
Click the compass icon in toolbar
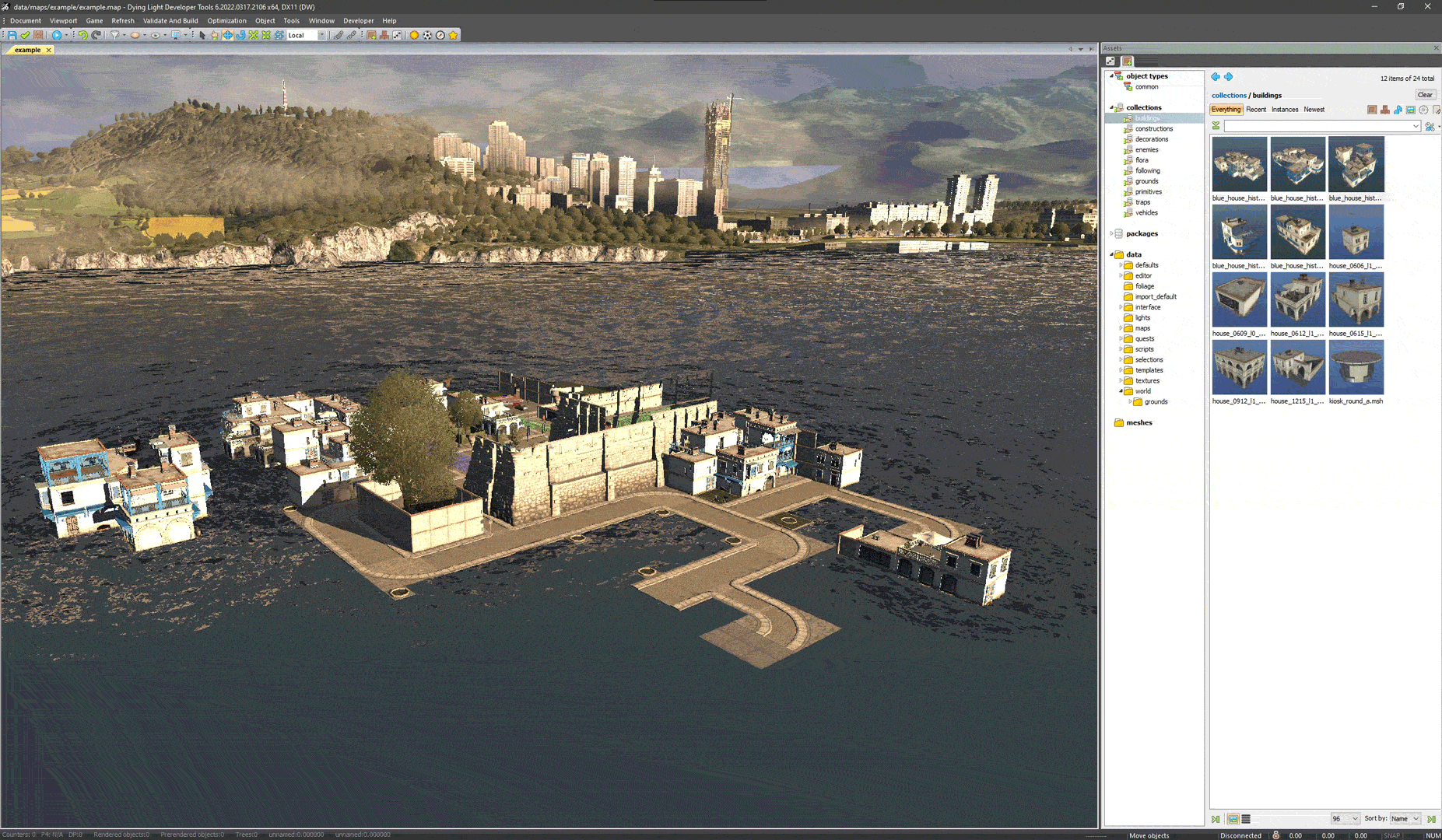pos(440,35)
